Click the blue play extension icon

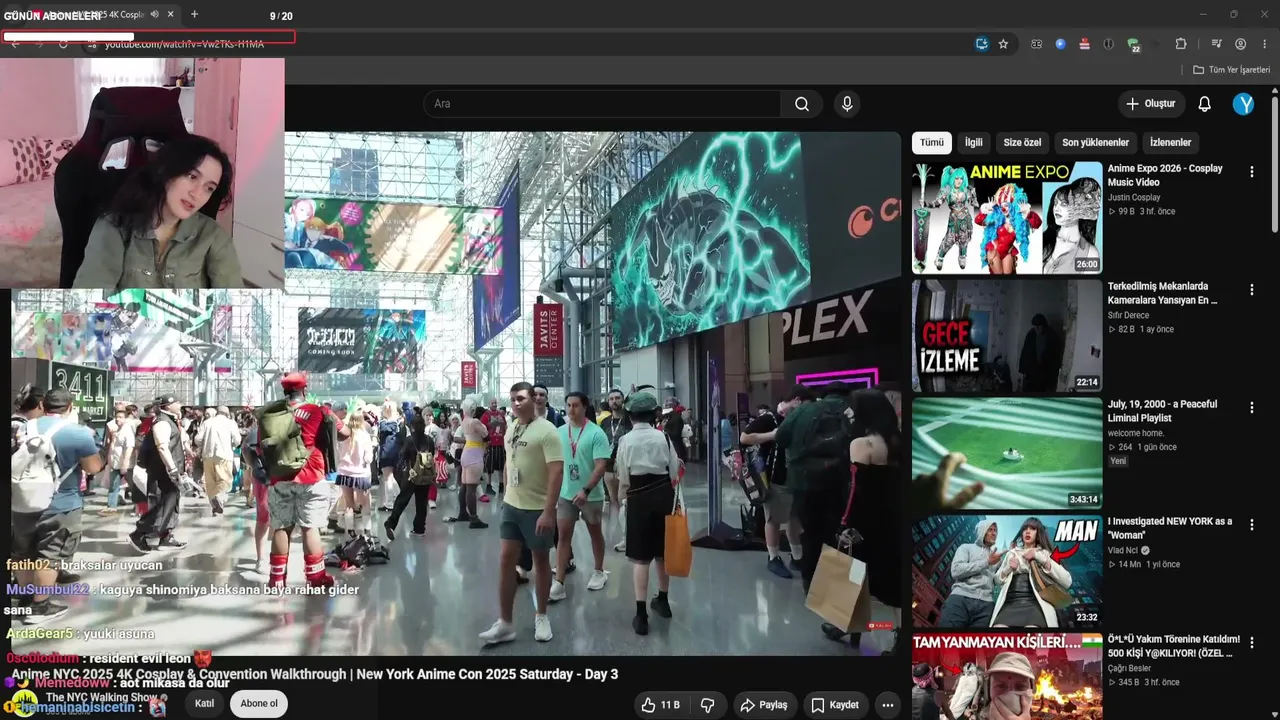coord(1060,44)
